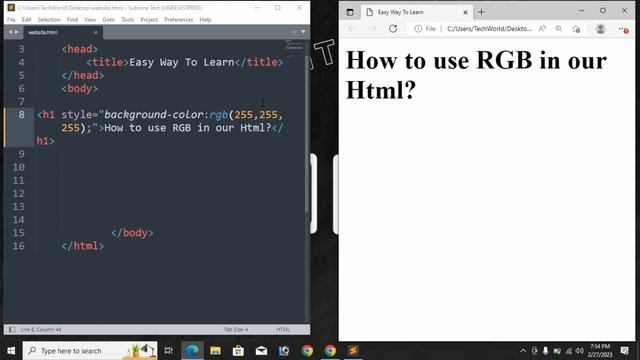Screen dimensions: 640x360
Task: Open the Tab Size: 4 selector
Action: pos(236,329)
